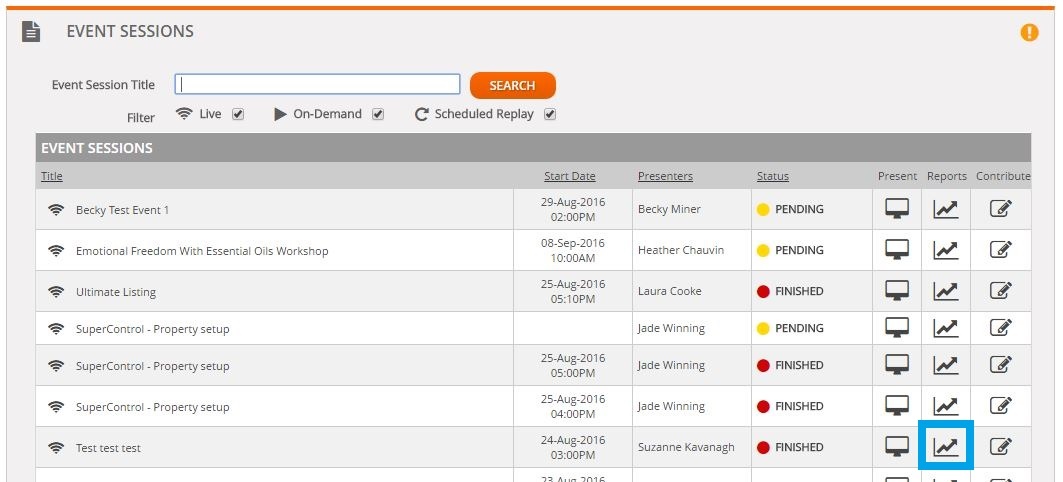Viewport: 1063px width, 482px height.
Task: Click presenter name Suzanne Kavanagh
Action: tap(686, 447)
